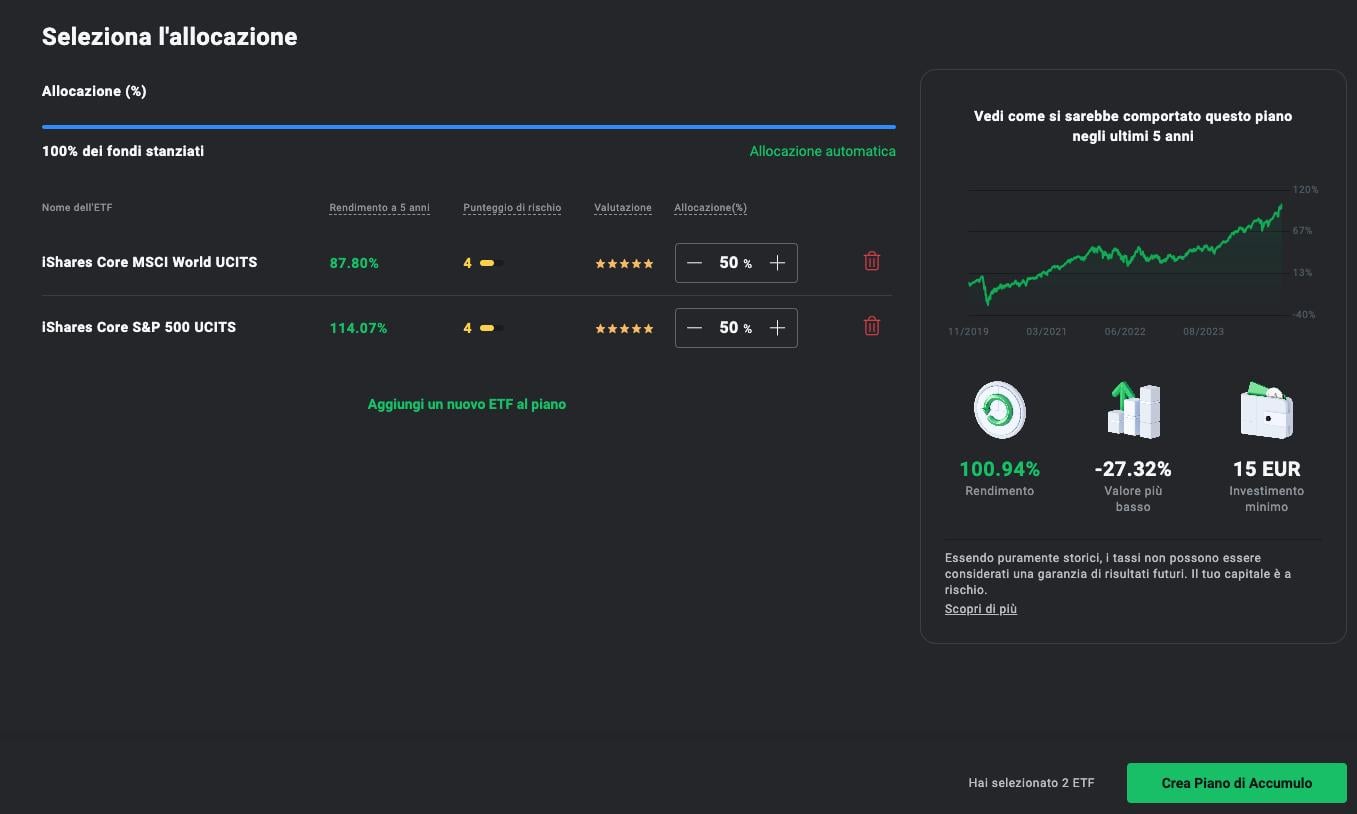Delete iShares Core MSCI World UCITS from plan
The width and height of the screenshot is (1357, 814).
pyautogui.click(x=871, y=261)
